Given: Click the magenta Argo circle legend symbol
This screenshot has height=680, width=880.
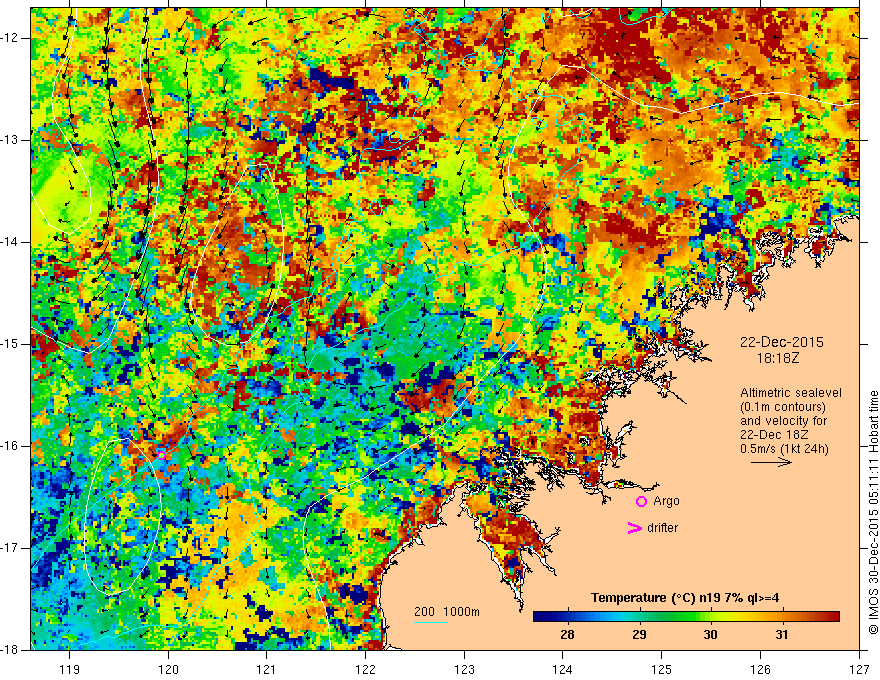Looking at the screenshot, I should (x=641, y=501).
